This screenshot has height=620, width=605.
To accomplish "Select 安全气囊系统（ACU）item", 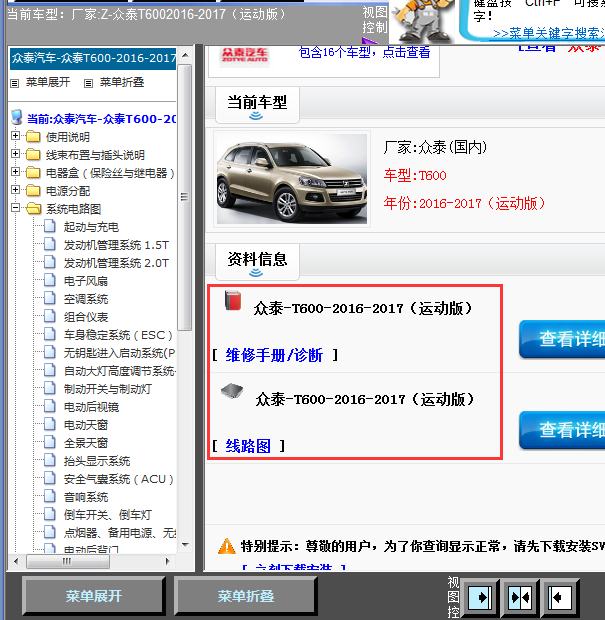I will pyautogui.click(x=118, y=479).
